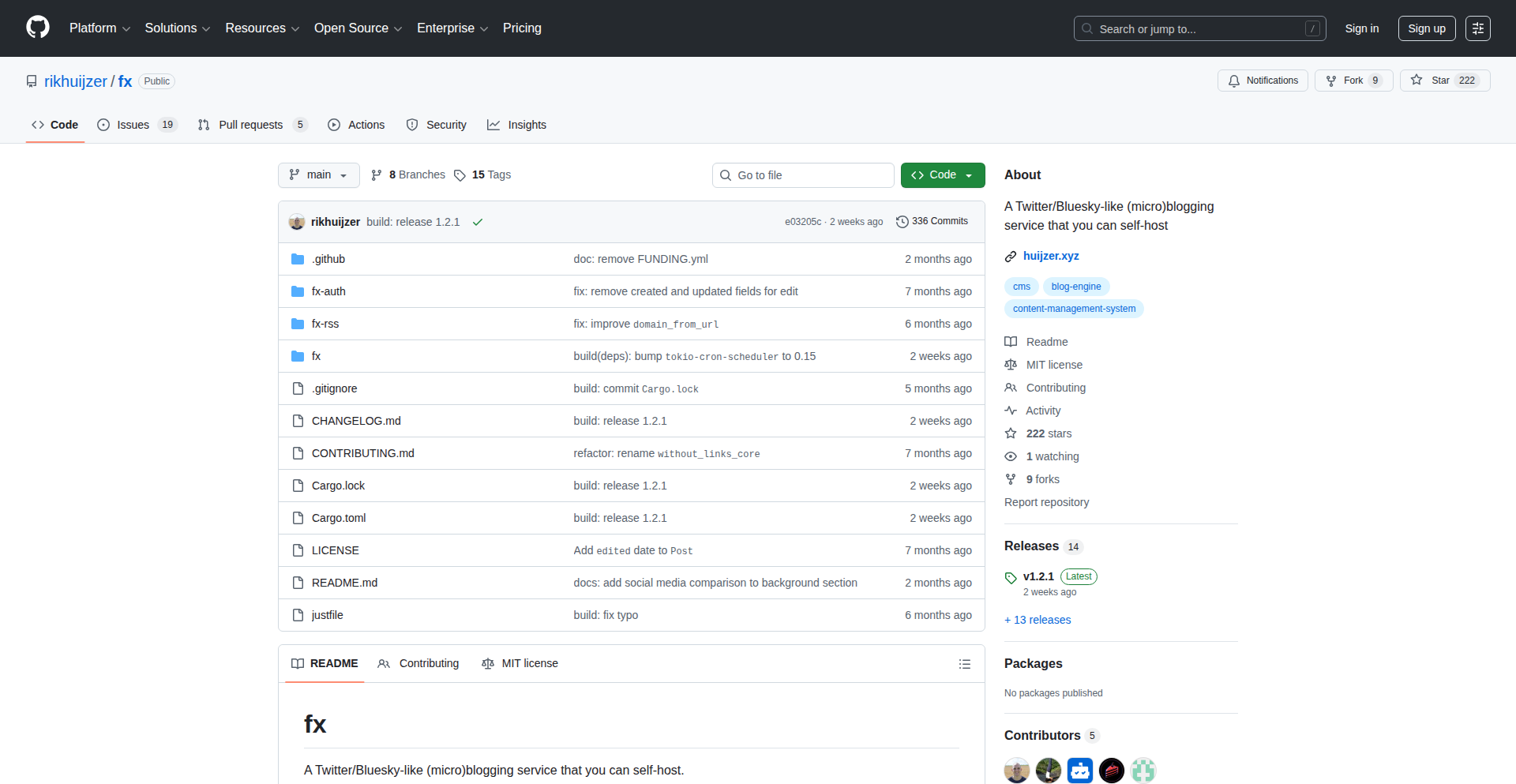Open notifications via the bell icon
The height and width of the screenshot is (784, 1516).
[1234, 80]
